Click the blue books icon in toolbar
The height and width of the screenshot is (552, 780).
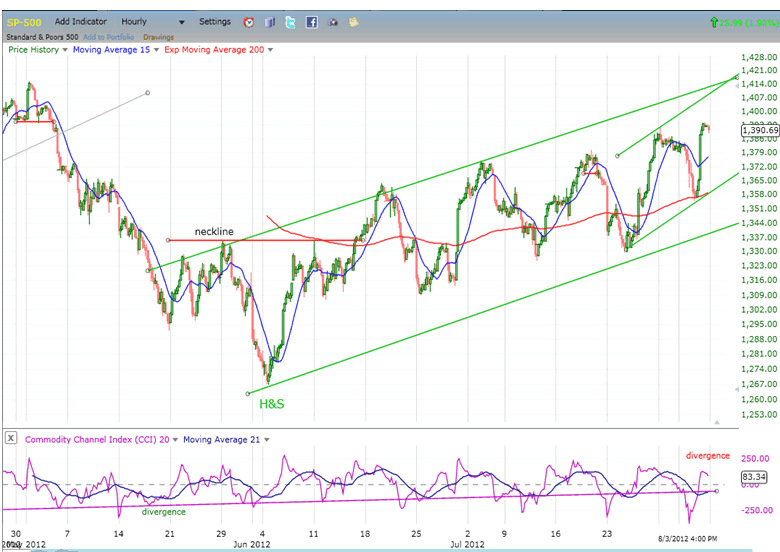pyautogui.click(x=270, y=22)
